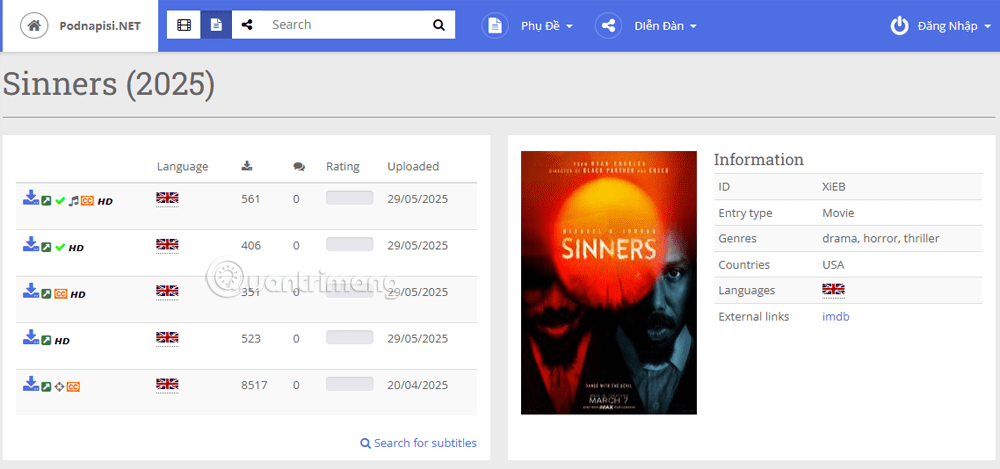Click the Sinners (2025) page title
1000x469 pixels.
108,84
